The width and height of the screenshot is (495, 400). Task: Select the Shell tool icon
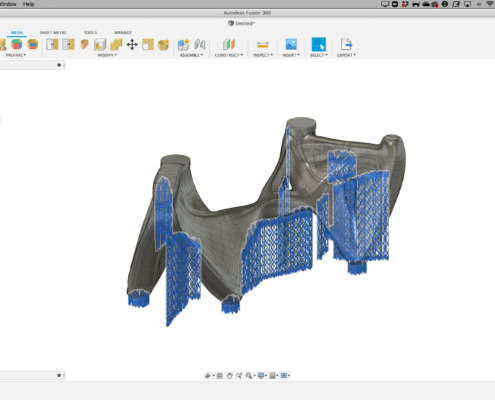click(100, 44)
